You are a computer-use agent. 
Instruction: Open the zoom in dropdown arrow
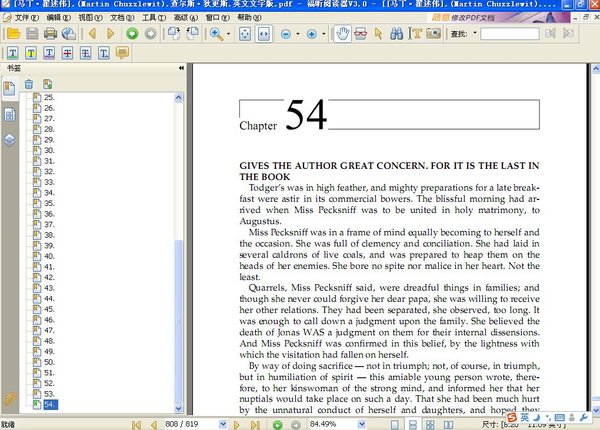click(323, 34)
